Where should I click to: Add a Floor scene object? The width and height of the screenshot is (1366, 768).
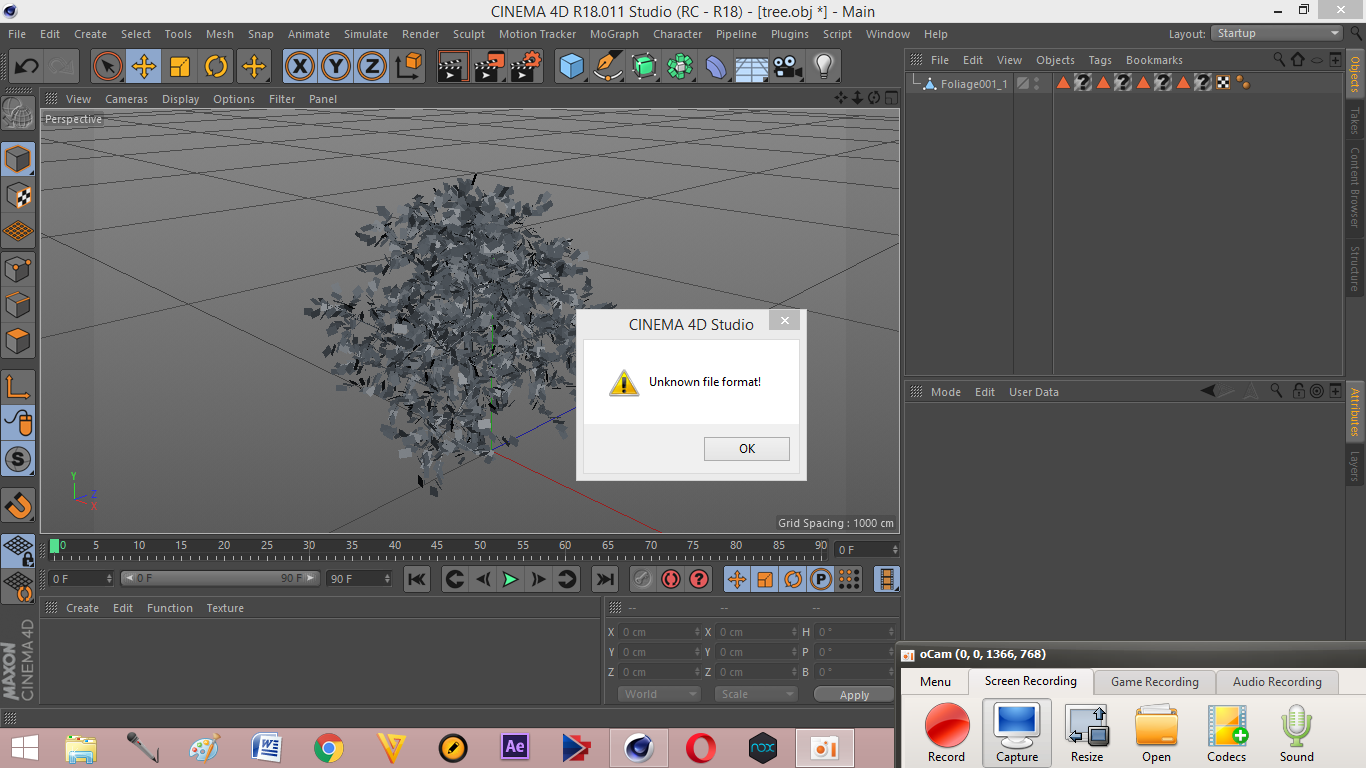click(x=751, y=67)
